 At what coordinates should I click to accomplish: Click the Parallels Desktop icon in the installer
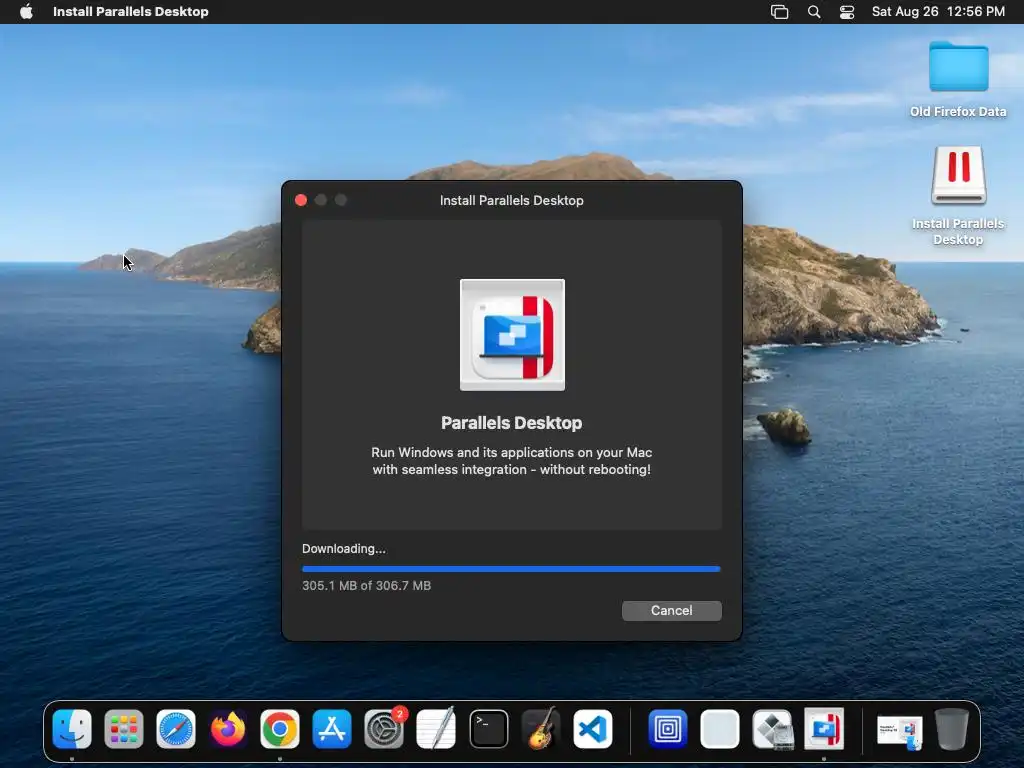pos(512,334)
